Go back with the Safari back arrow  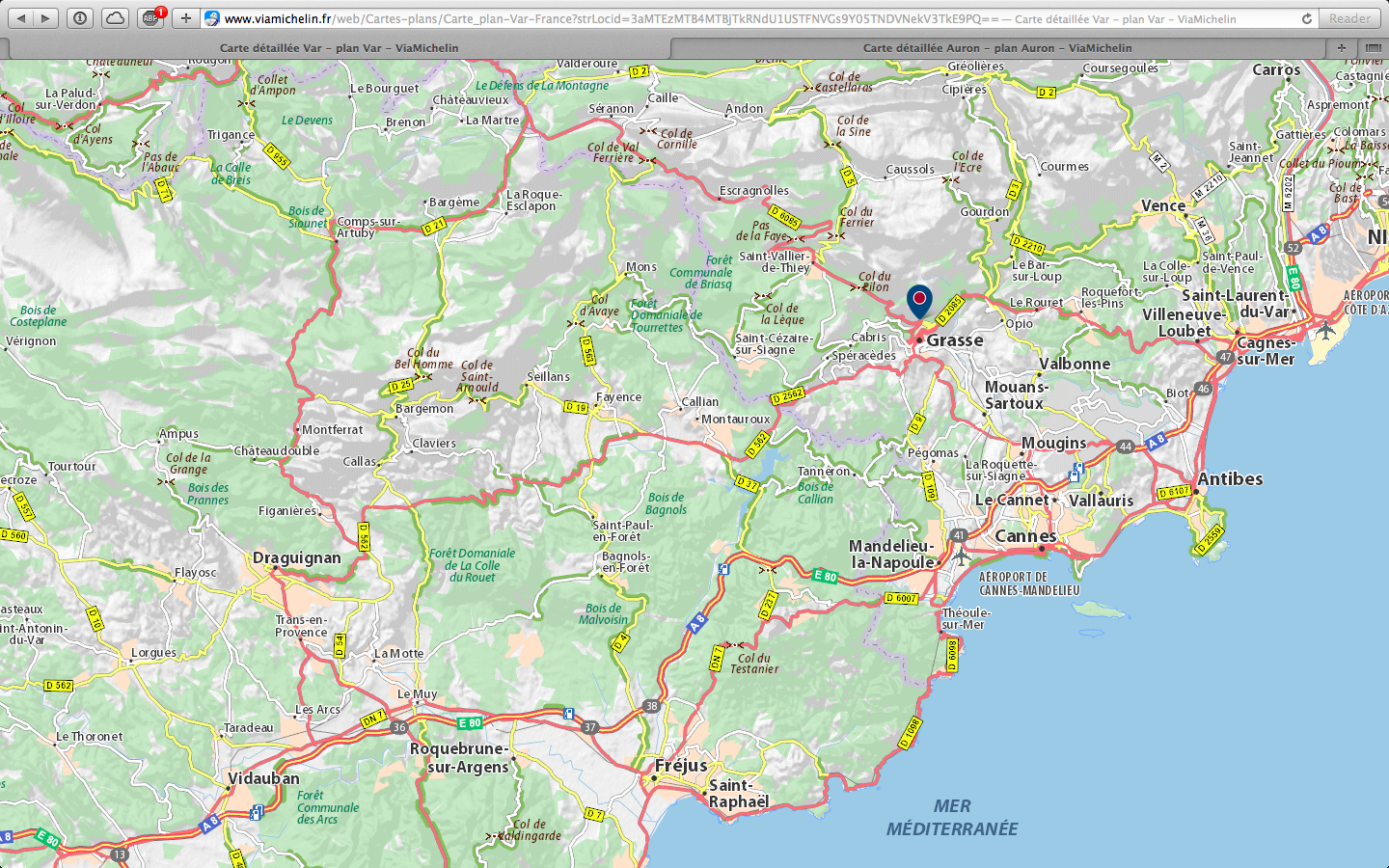pyautogui.click(x=20, y=18)
